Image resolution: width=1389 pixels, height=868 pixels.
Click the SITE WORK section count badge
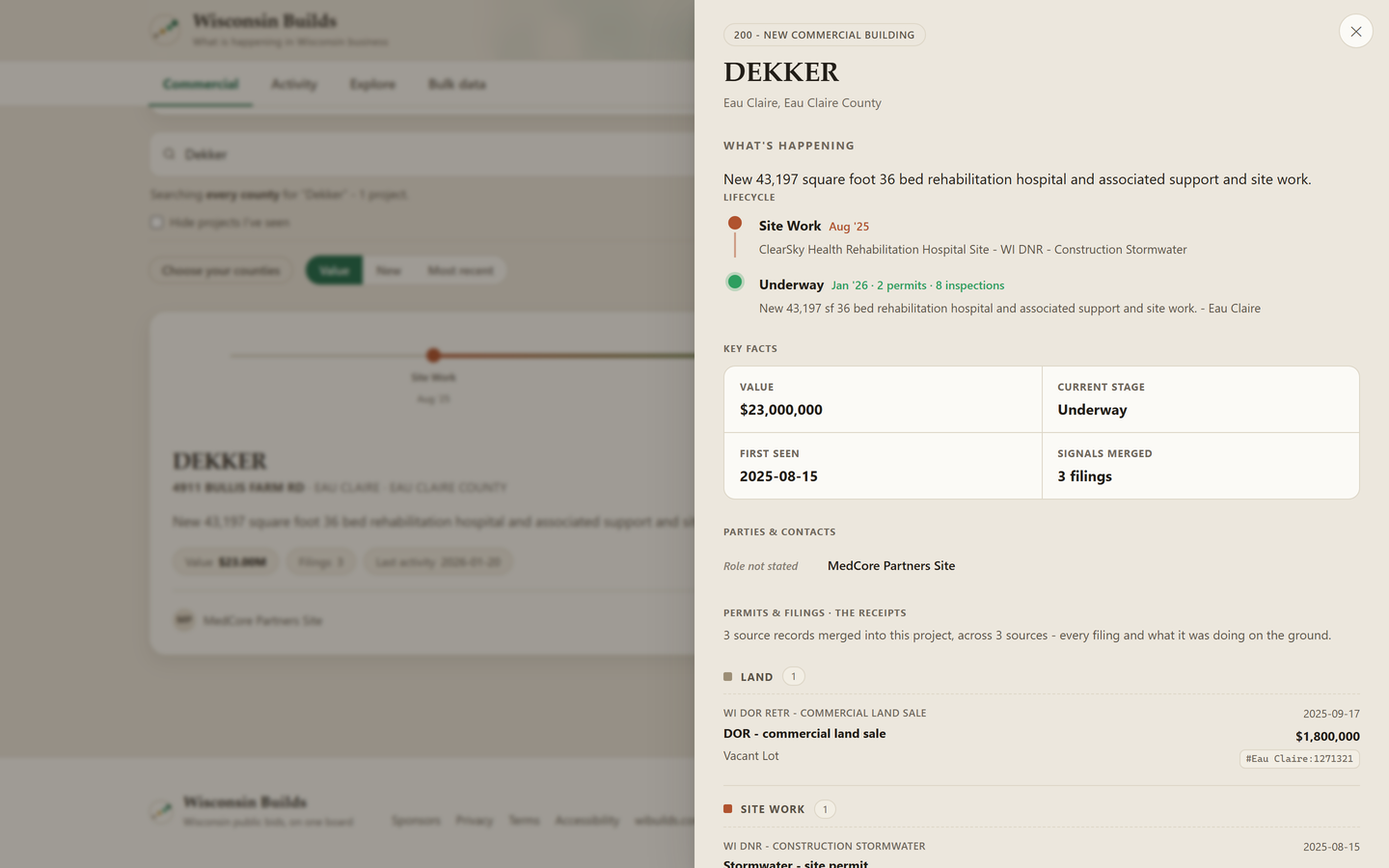click(825, 809)
